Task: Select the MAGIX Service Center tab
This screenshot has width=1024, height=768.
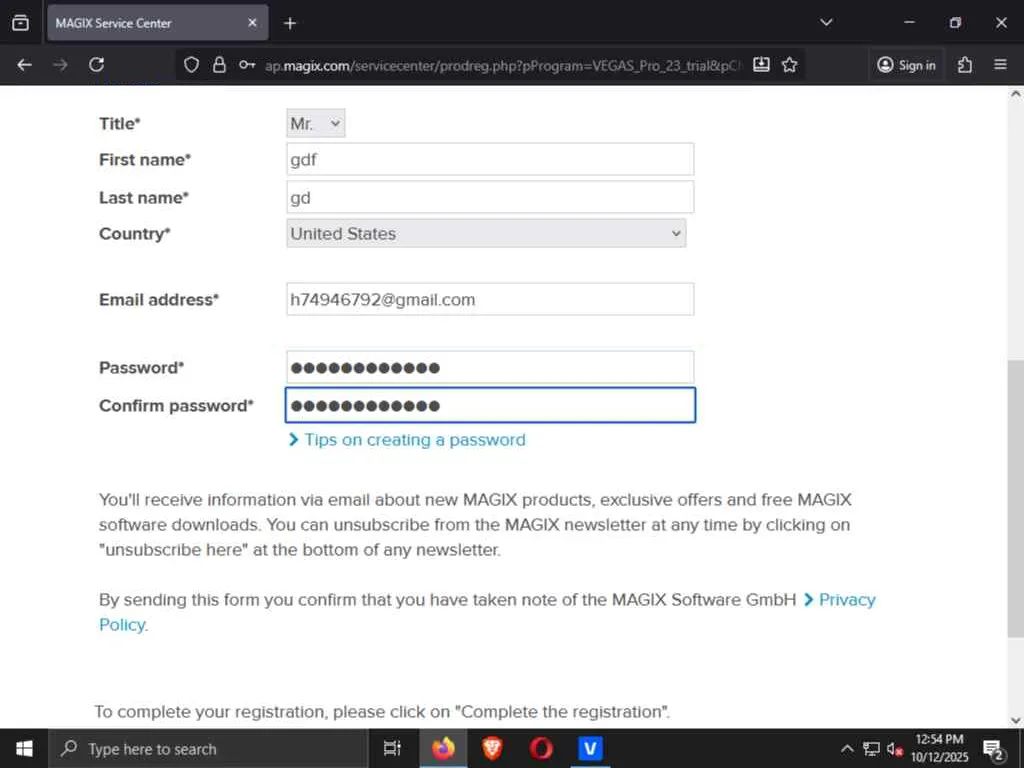Action: click(x=157, y=23)
